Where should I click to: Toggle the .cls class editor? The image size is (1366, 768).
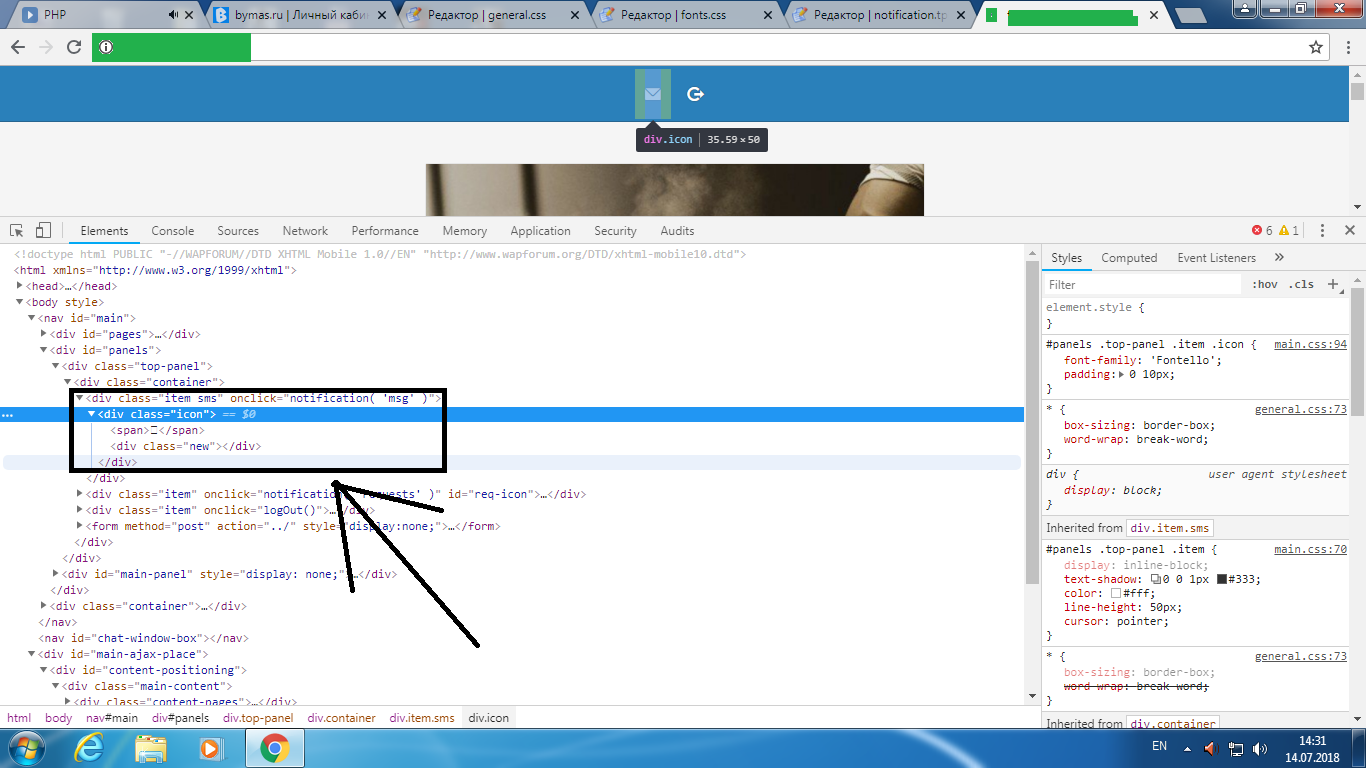(x=1301, y=285)
